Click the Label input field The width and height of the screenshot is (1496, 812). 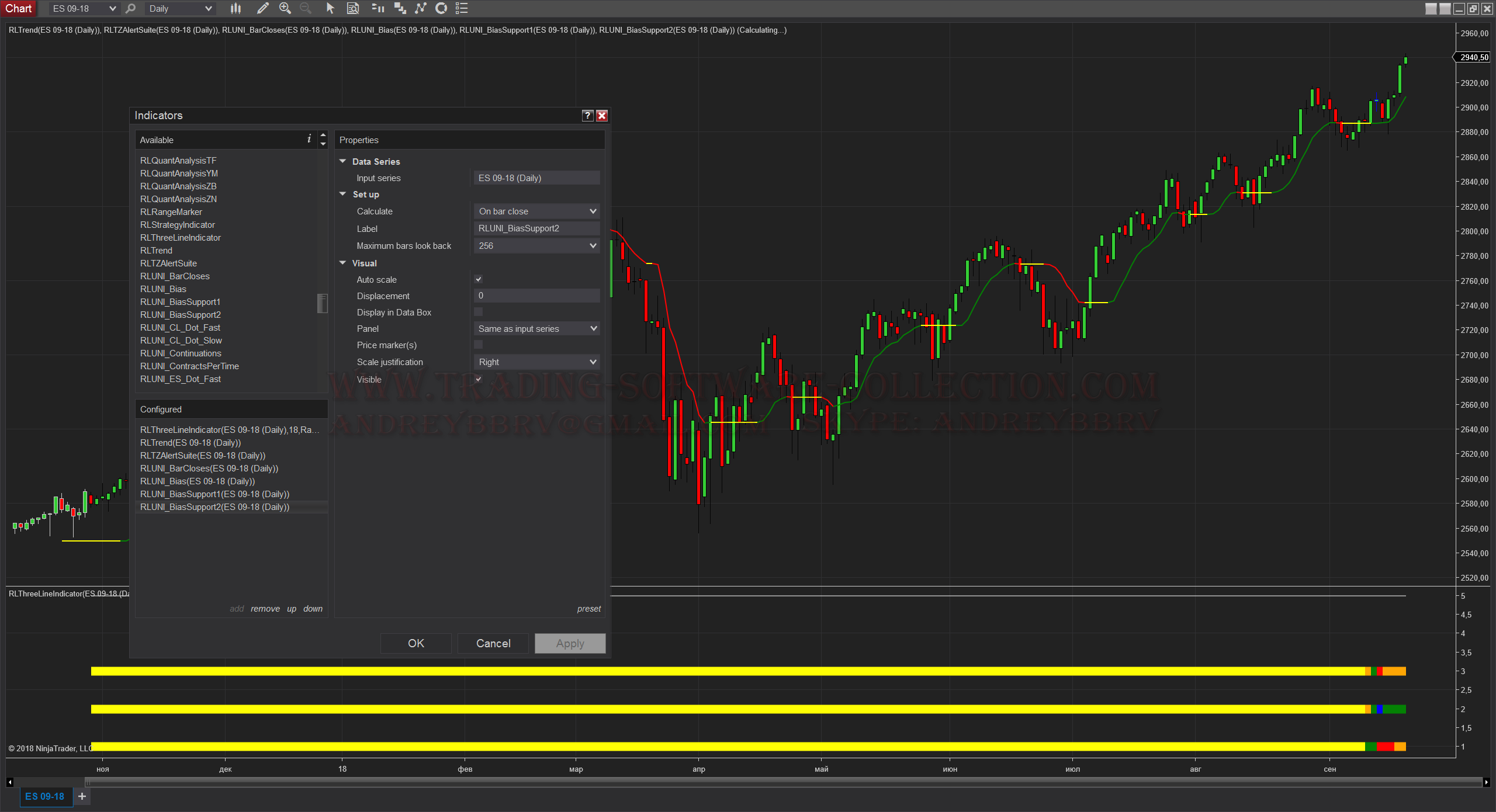pyautogui.click(x=536, y=228)
